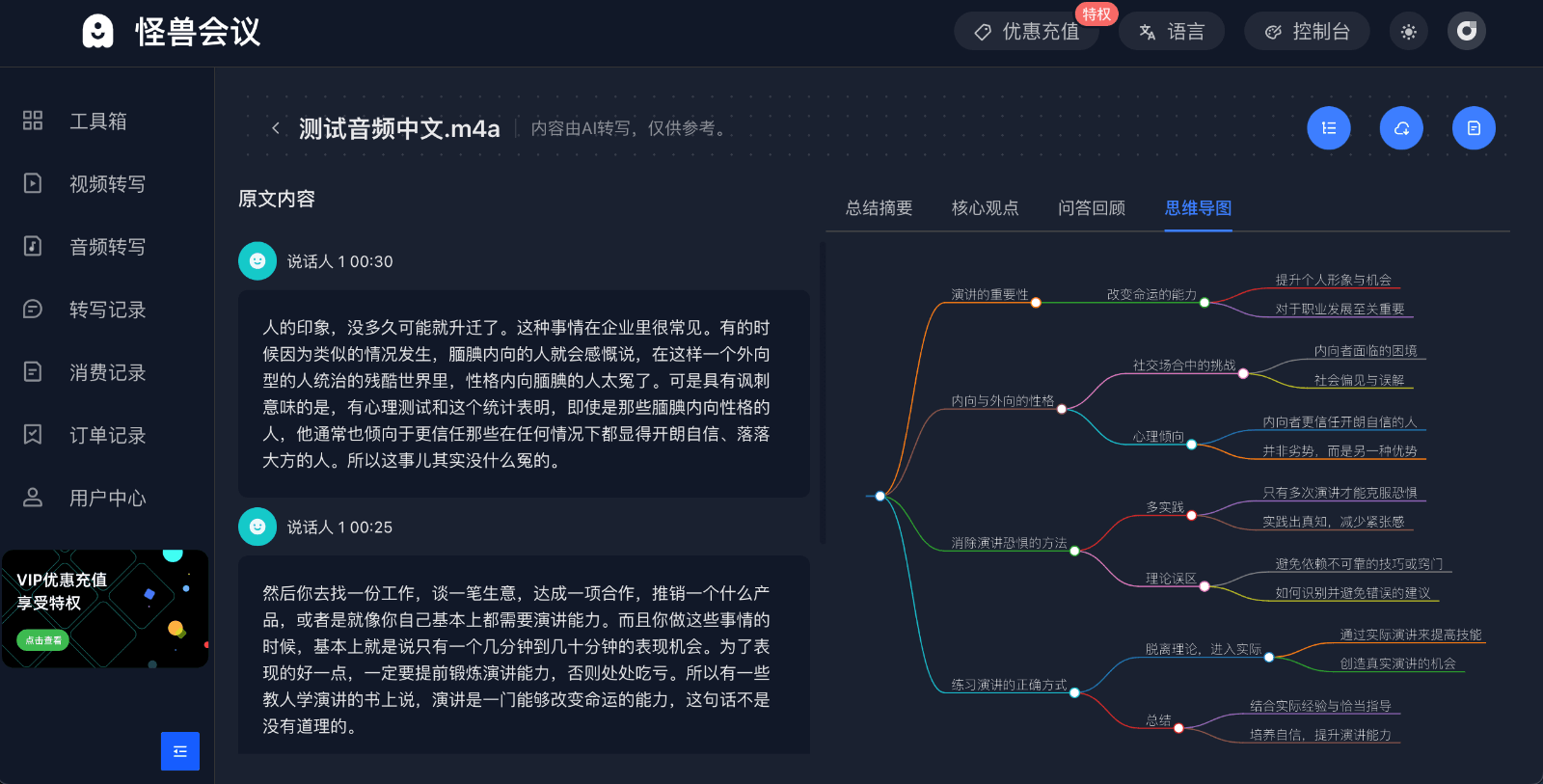
Task: Click the 优惠充值 button
Action: [x=1026, y=32]
